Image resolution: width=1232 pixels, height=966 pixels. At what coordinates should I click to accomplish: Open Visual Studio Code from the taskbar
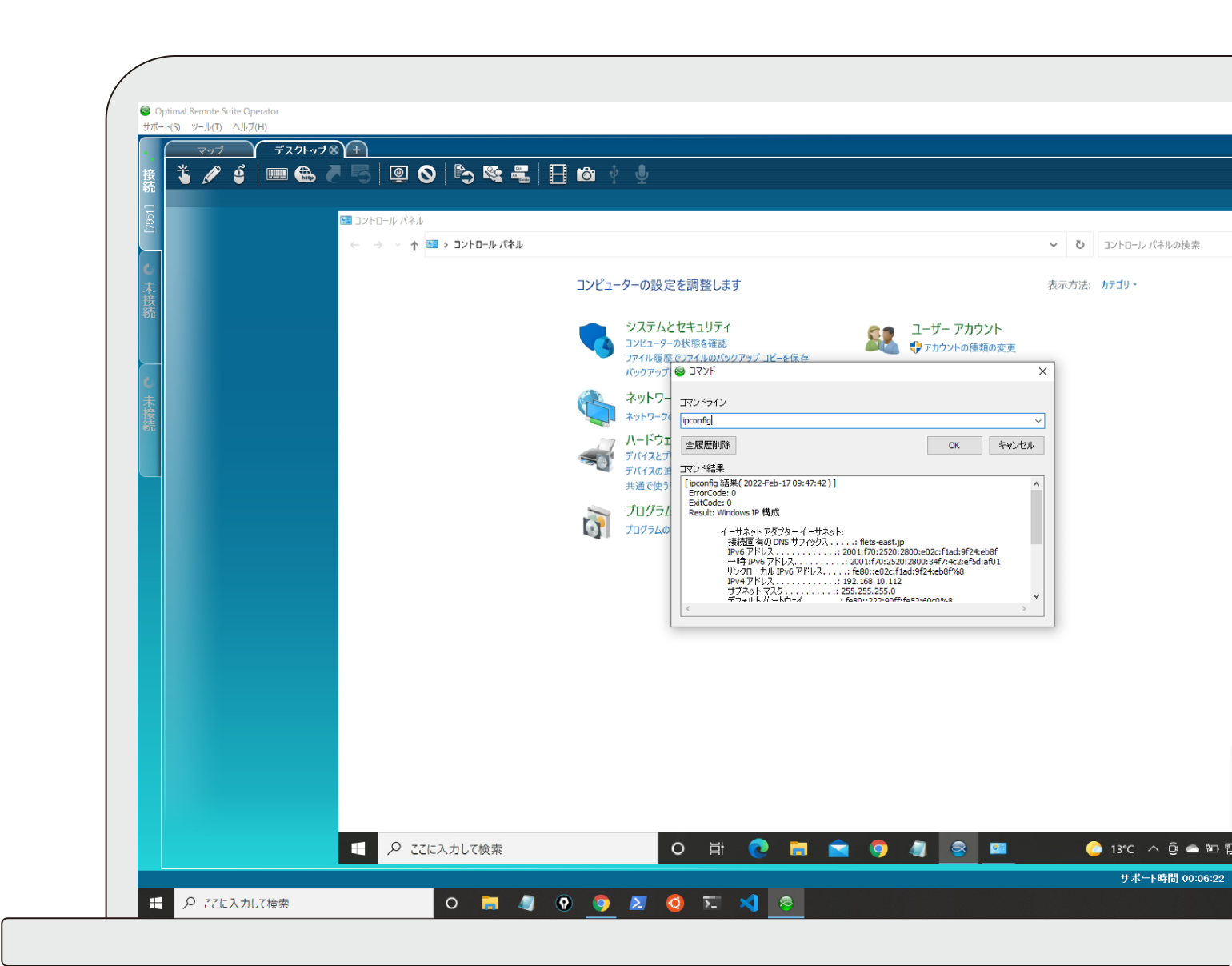click(749, 903)
